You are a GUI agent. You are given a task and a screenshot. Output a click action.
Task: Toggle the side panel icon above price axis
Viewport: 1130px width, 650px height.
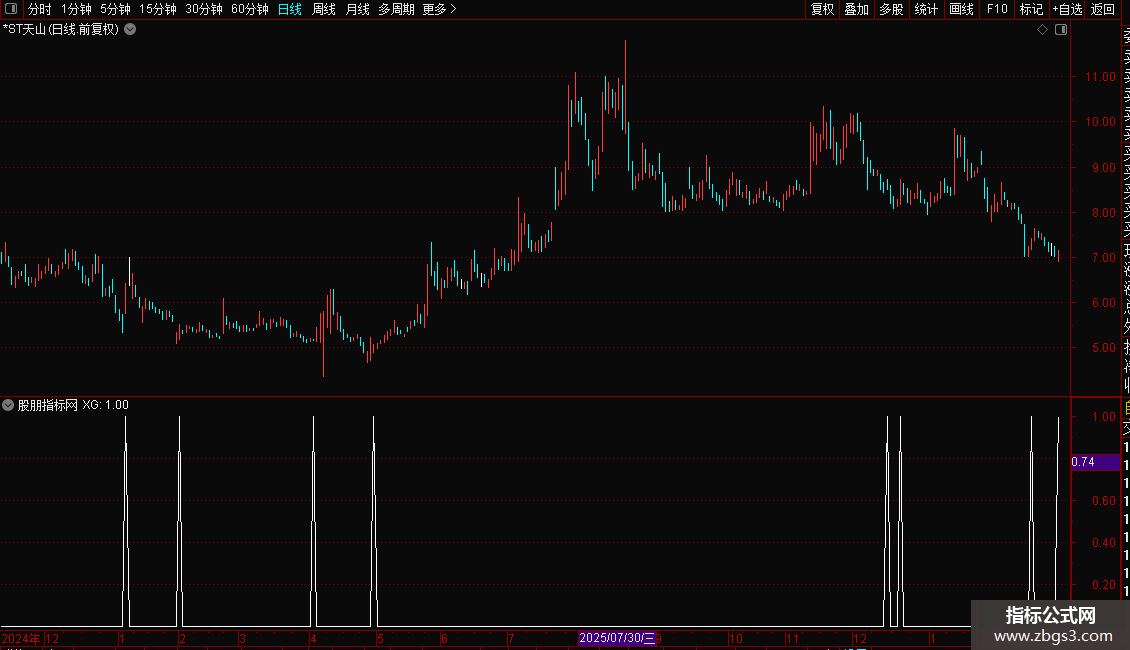(x=1061, y=30)
